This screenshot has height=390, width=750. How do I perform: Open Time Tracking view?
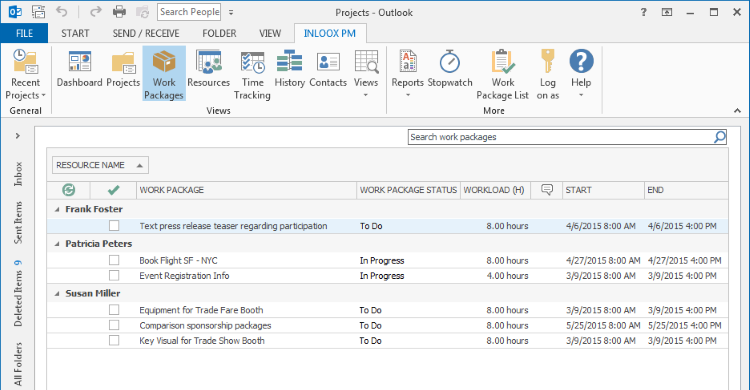pyautogui.click(x=252, y=75)
